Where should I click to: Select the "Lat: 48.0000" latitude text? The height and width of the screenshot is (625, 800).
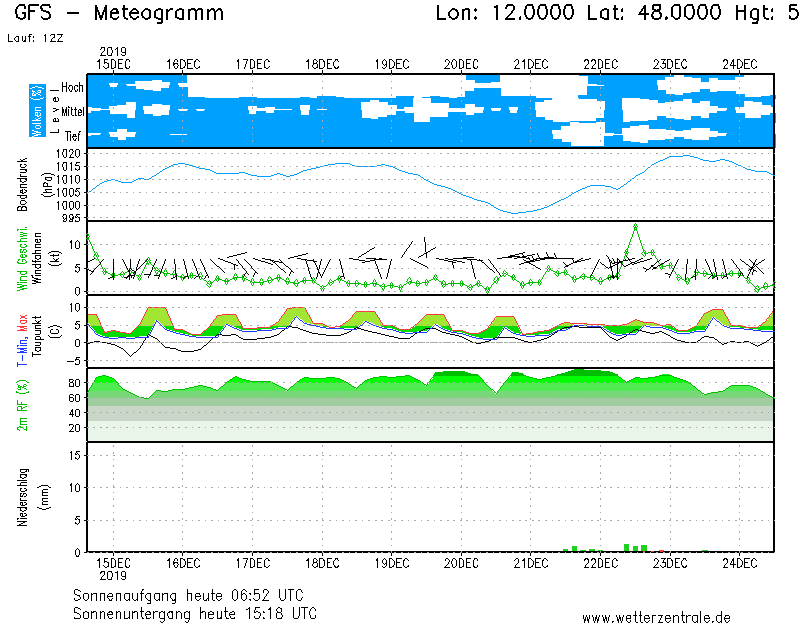pyautogui.click(x=654, y=13)
